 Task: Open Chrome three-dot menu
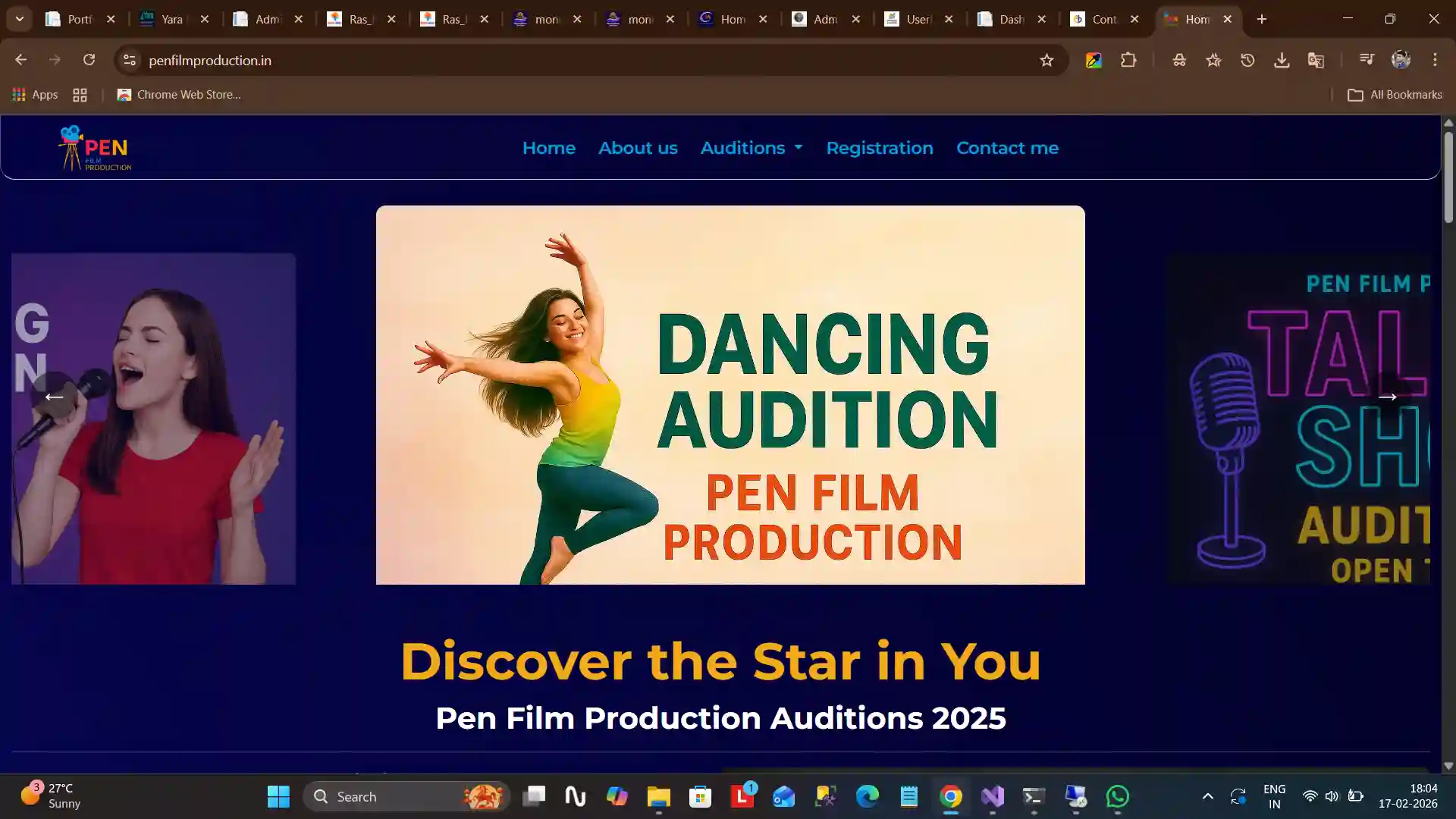click(x=1435, y=60)
